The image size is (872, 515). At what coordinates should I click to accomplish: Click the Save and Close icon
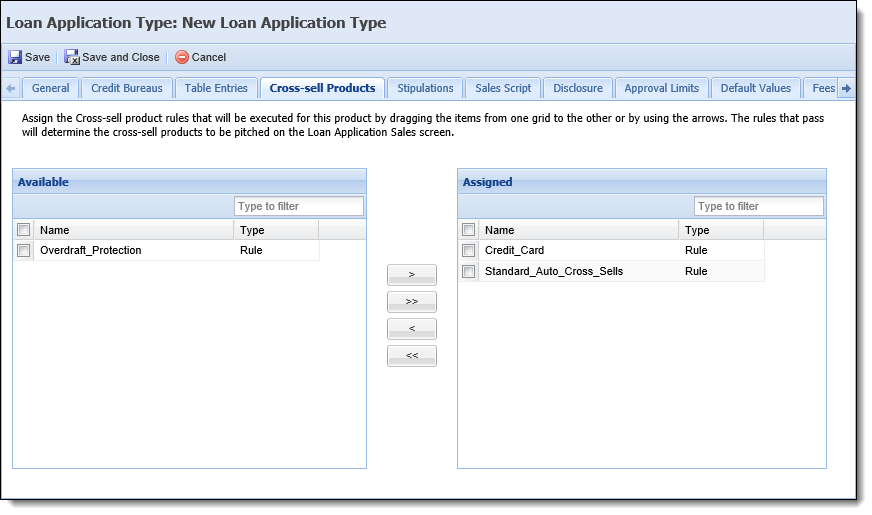72,57
